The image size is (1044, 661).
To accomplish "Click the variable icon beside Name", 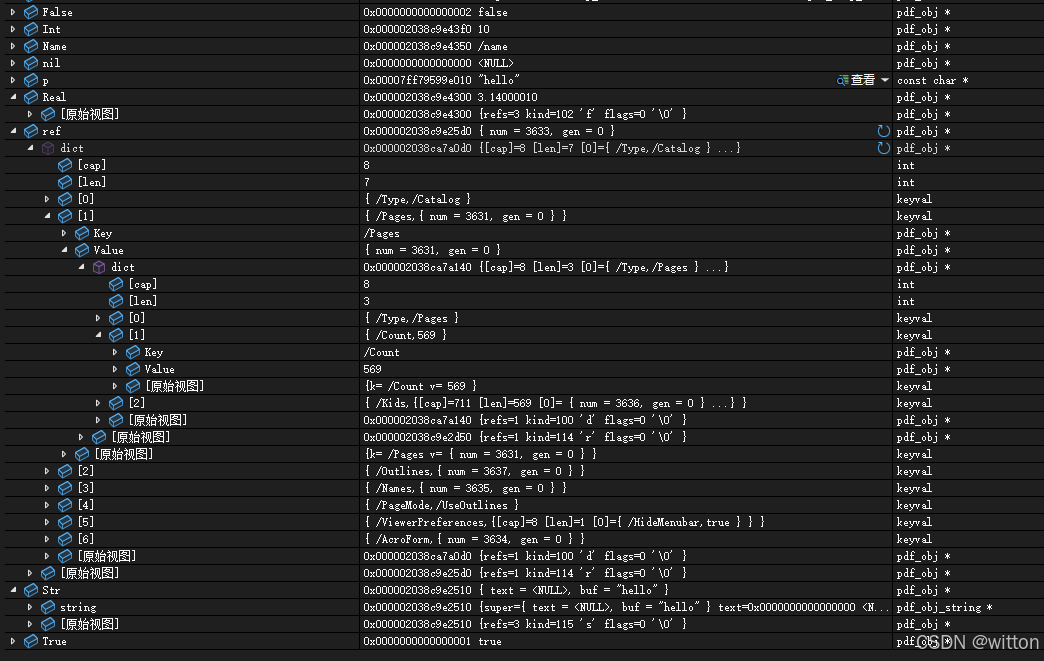I will (31, 46).
